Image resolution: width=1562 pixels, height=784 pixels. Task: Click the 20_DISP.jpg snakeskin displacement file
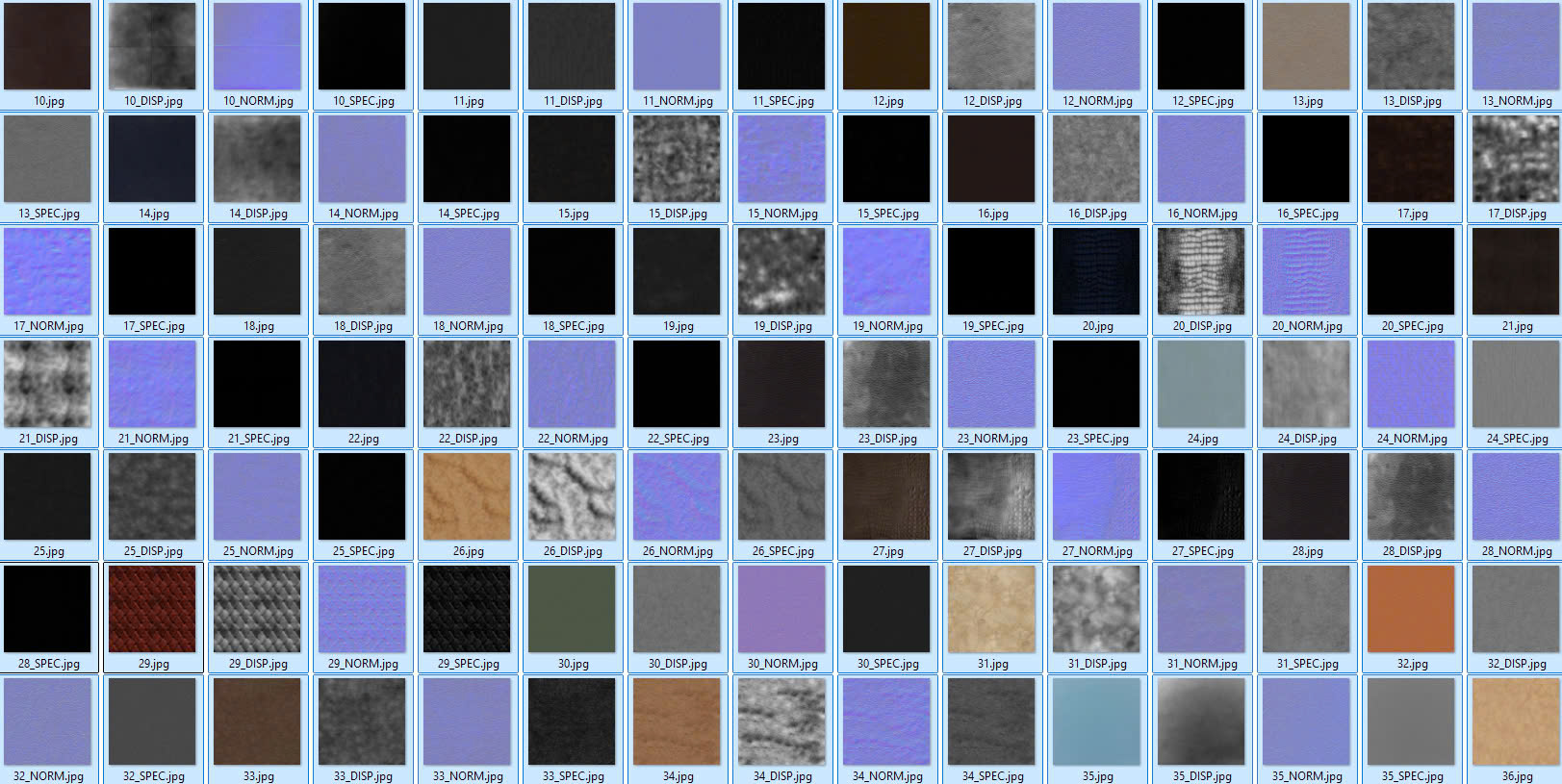point(1201,271)
